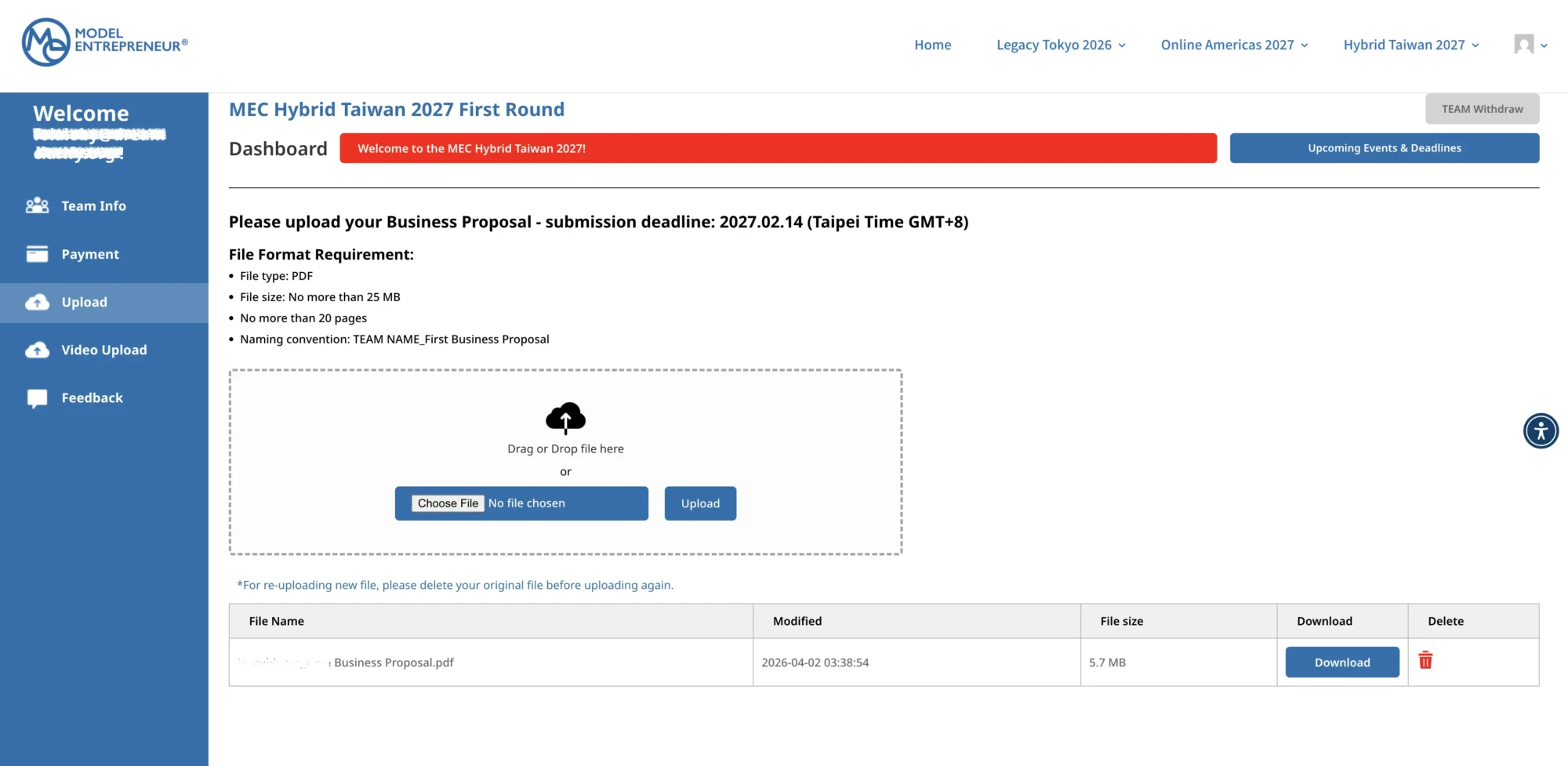Screen dimensions: 1568x766
Task: Click the Choose File button
Action: click(x=448, y=503)
